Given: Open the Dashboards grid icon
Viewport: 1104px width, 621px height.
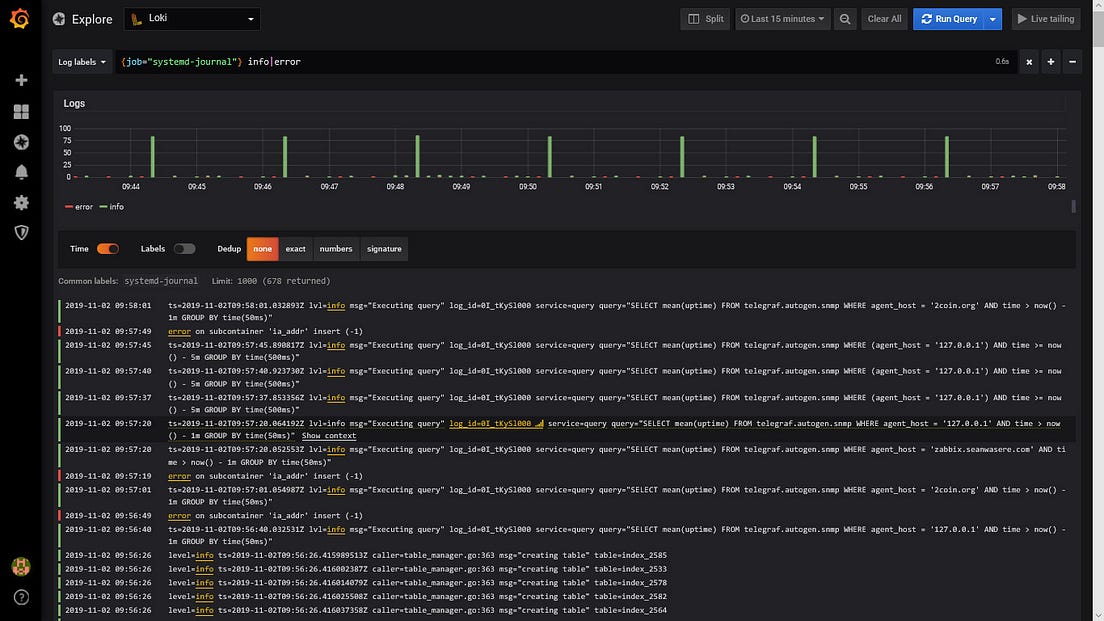Looking at the screenshot, I should [x=21, y=111].
